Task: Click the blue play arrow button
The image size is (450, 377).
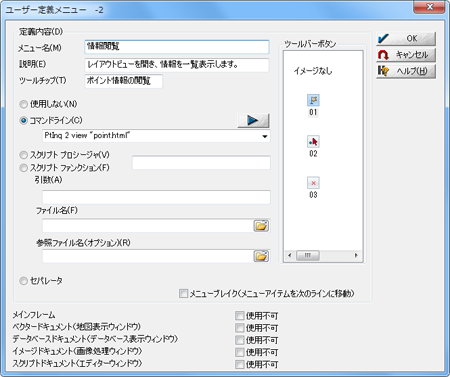Action: pyautogui.click(x=253, y=120)
